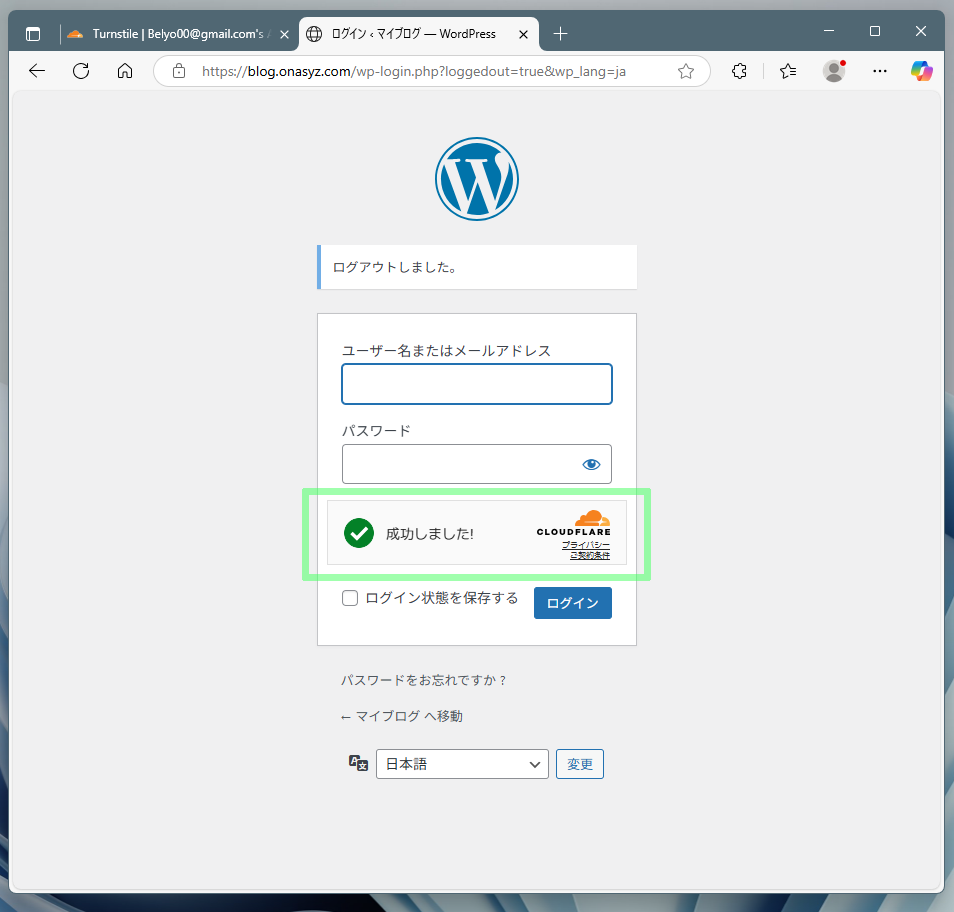Screen dimensions: 954x912
Task: Open the 日本語 language dropdown
Action: tap(462, 764)
